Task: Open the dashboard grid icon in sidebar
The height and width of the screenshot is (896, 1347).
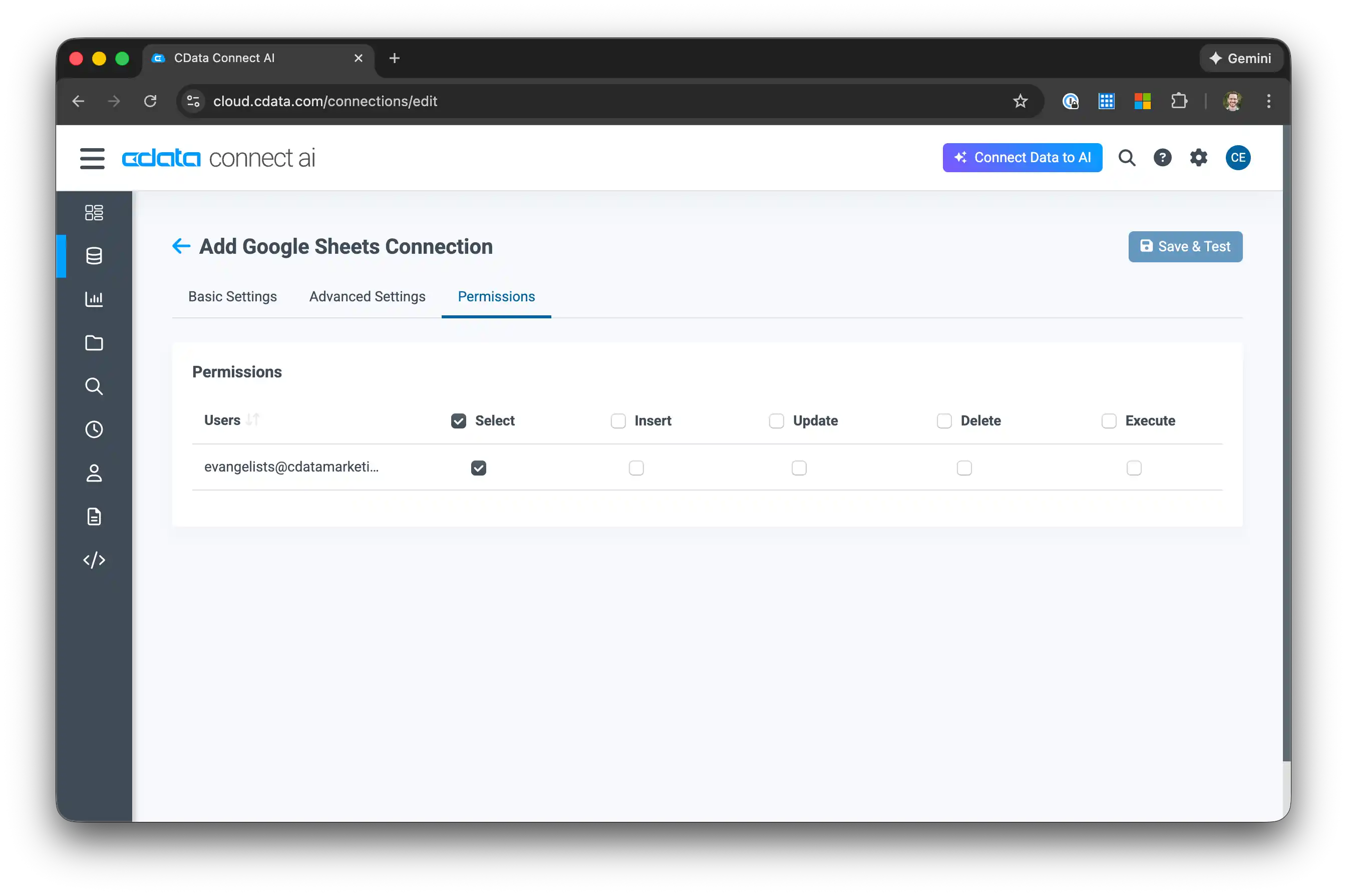Action: click(94, 213)
